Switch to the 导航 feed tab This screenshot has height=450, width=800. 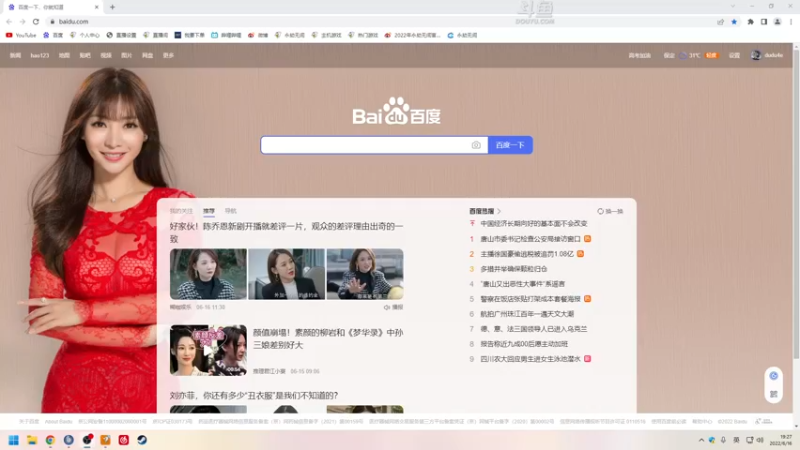point(231,211)
